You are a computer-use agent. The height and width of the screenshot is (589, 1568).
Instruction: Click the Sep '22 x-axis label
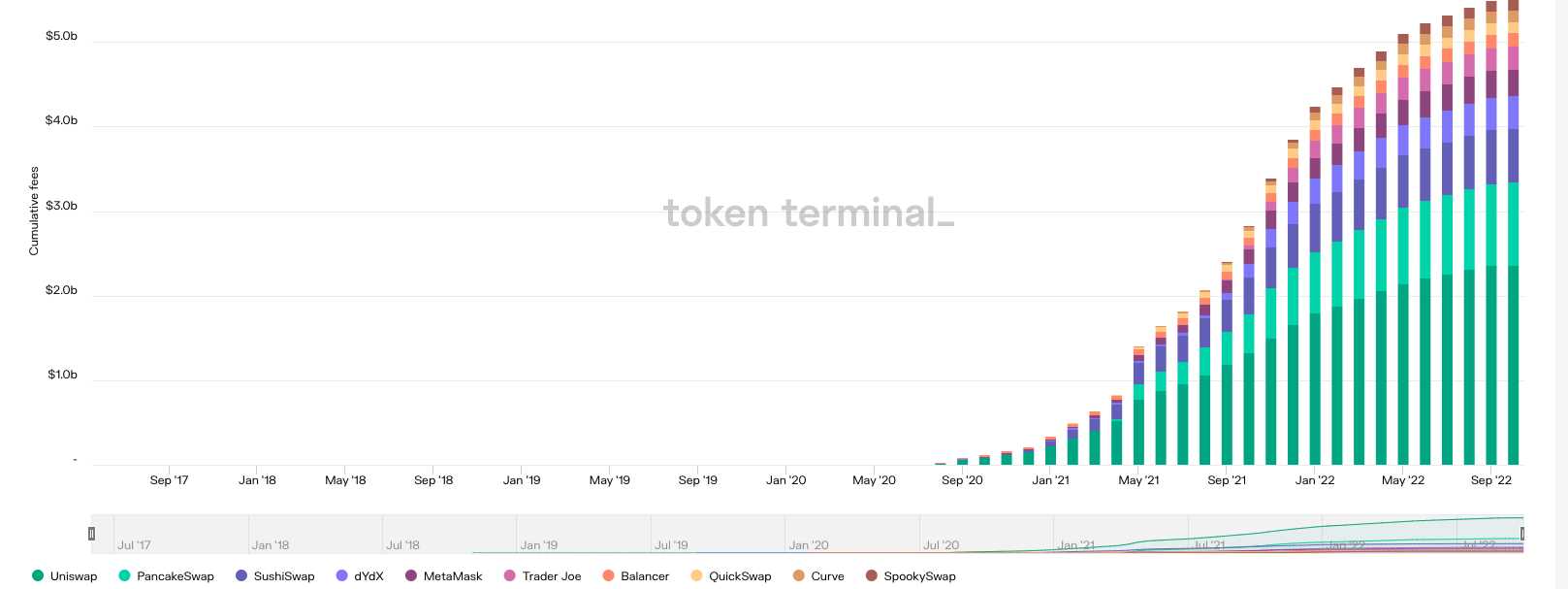tap(1491, 480)
